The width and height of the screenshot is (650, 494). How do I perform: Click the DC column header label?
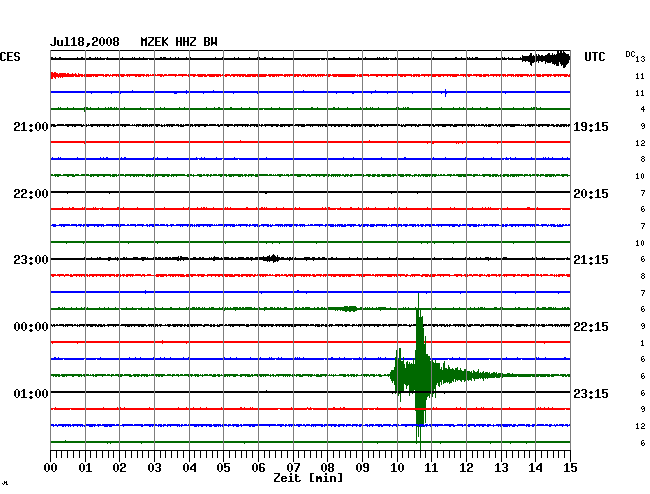[x=630, y=53]
